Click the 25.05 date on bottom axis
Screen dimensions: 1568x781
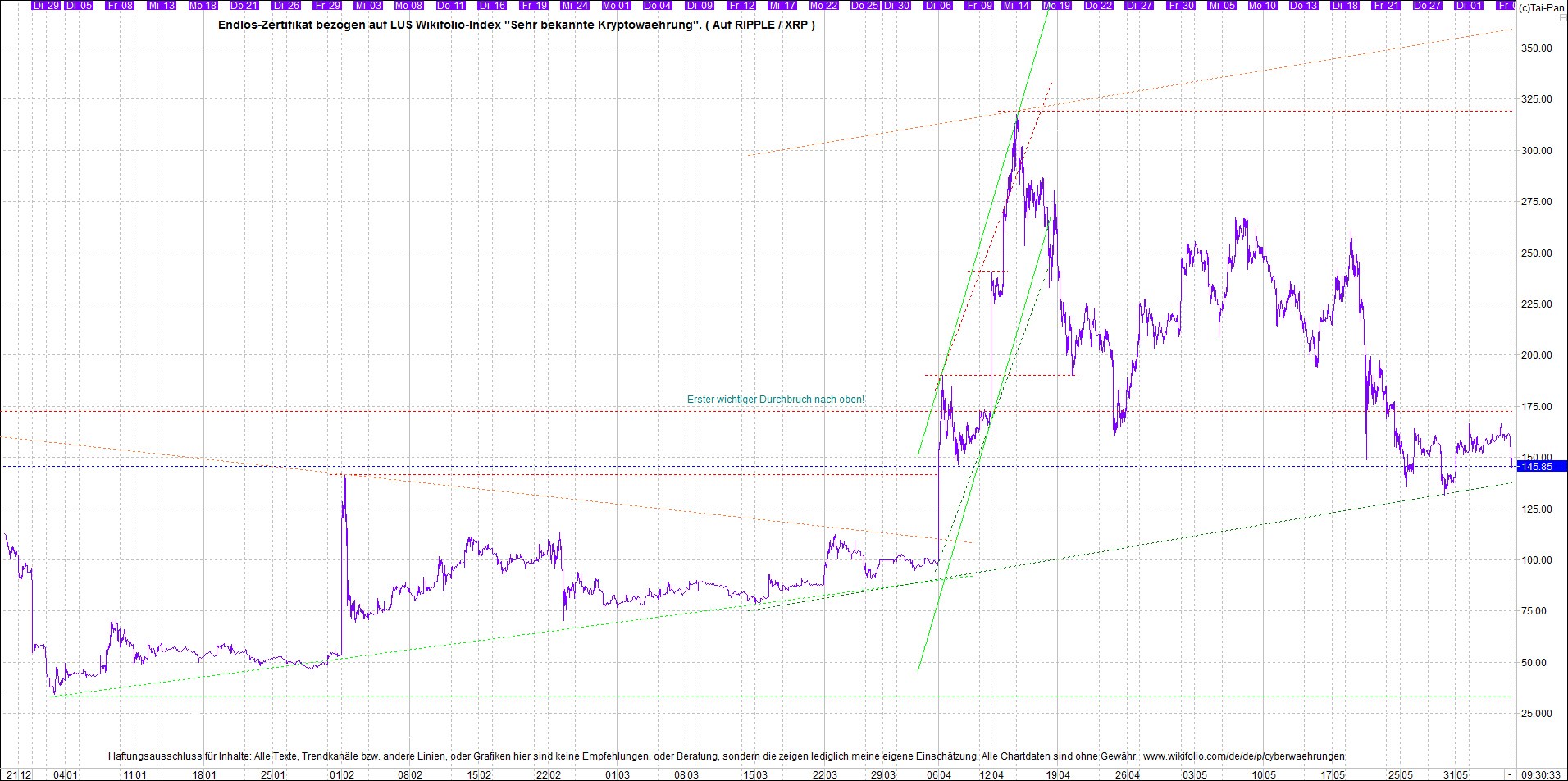click(x=1400, y=774)
